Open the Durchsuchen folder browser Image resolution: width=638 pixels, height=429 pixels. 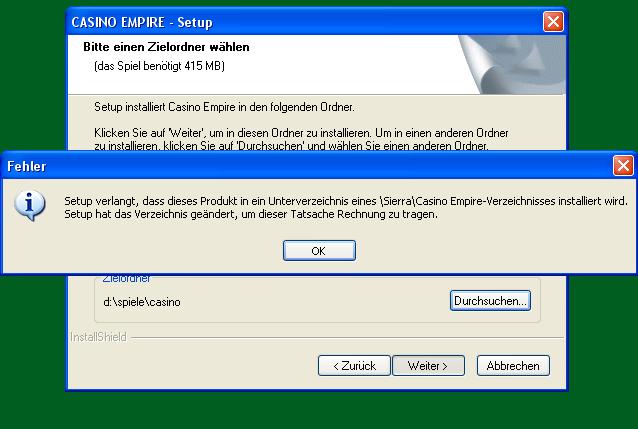pyautogui.click(x=490, y=300)
